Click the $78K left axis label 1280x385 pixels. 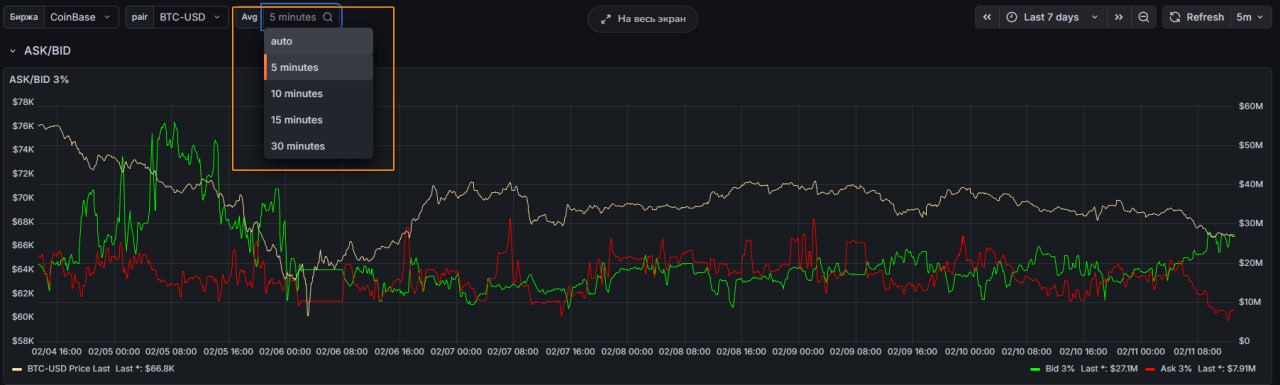tap(22, 102)
